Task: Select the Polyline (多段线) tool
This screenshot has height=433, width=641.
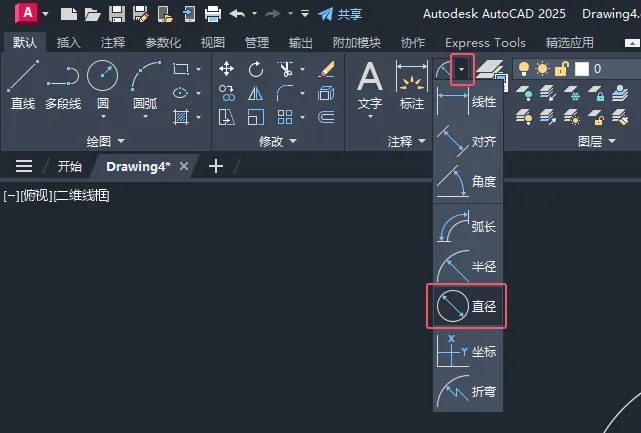Action: pos(63,85)
